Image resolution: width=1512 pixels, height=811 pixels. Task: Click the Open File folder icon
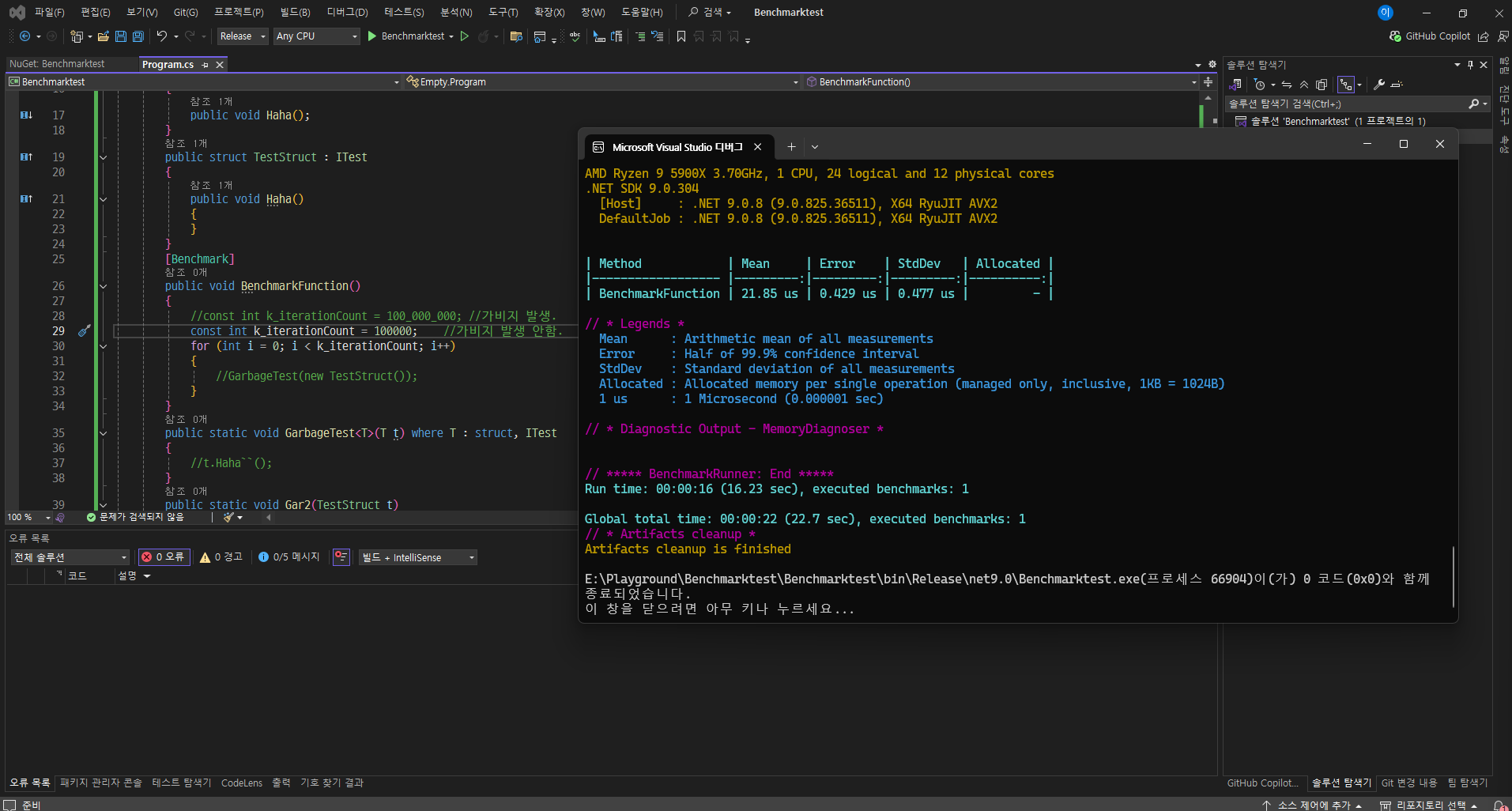[103, 36]
